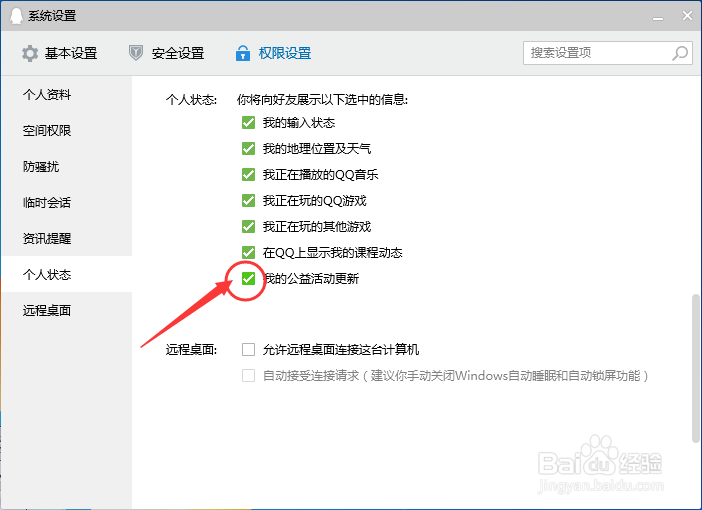
Task: Click the vertical scrollbar on the right
Action: pos(695,368)
